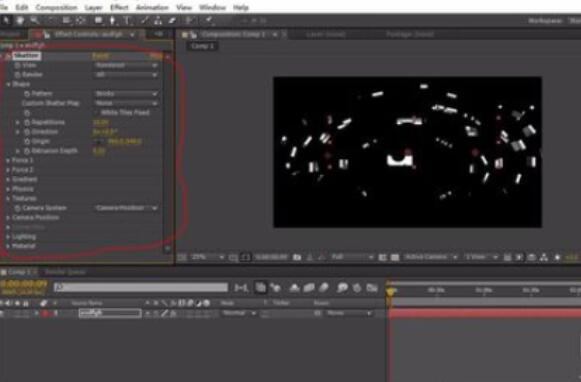Open the Camera System dropdown

(126, 208)
